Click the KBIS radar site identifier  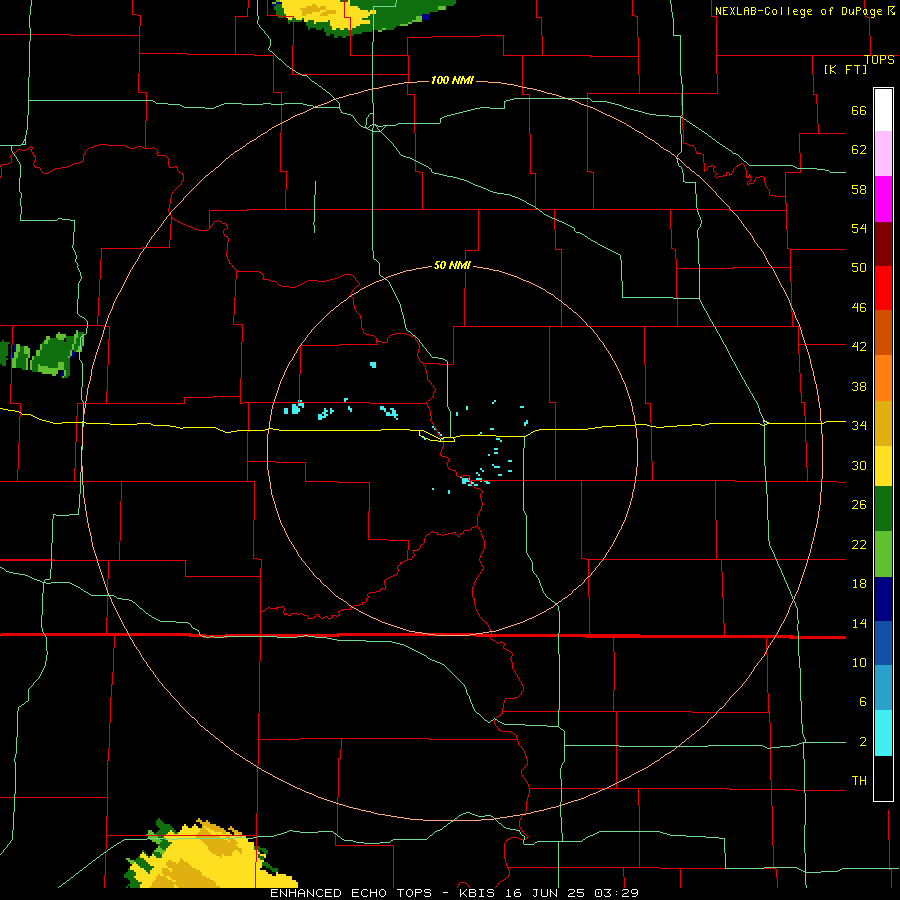tap(478, 893)
